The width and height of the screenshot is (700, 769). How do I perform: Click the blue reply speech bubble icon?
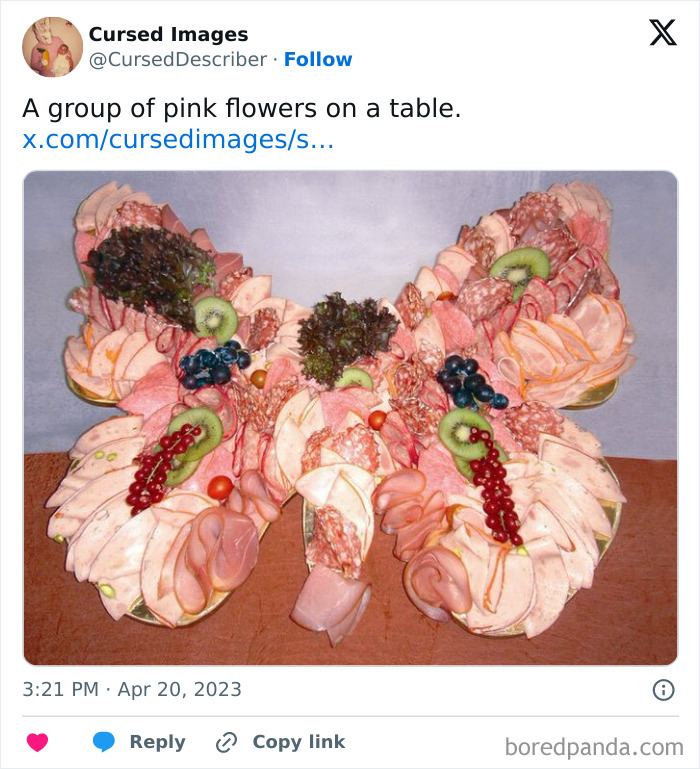coord(103,742)
